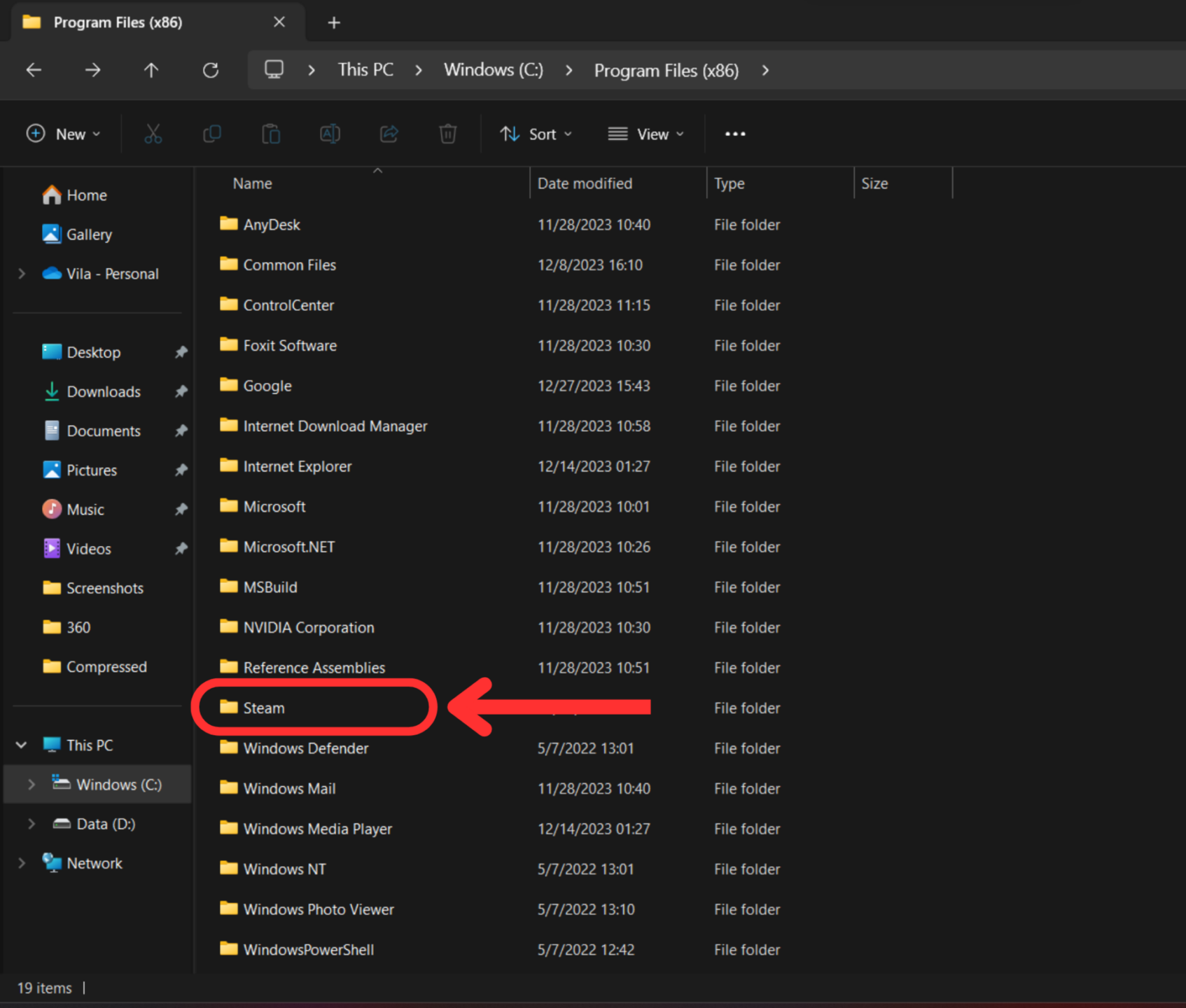
Task: Collapse the This PC tree node
Action: 22,745
